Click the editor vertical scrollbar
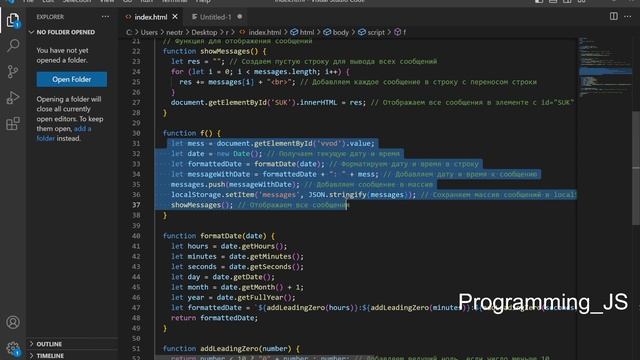 point(636,167)
